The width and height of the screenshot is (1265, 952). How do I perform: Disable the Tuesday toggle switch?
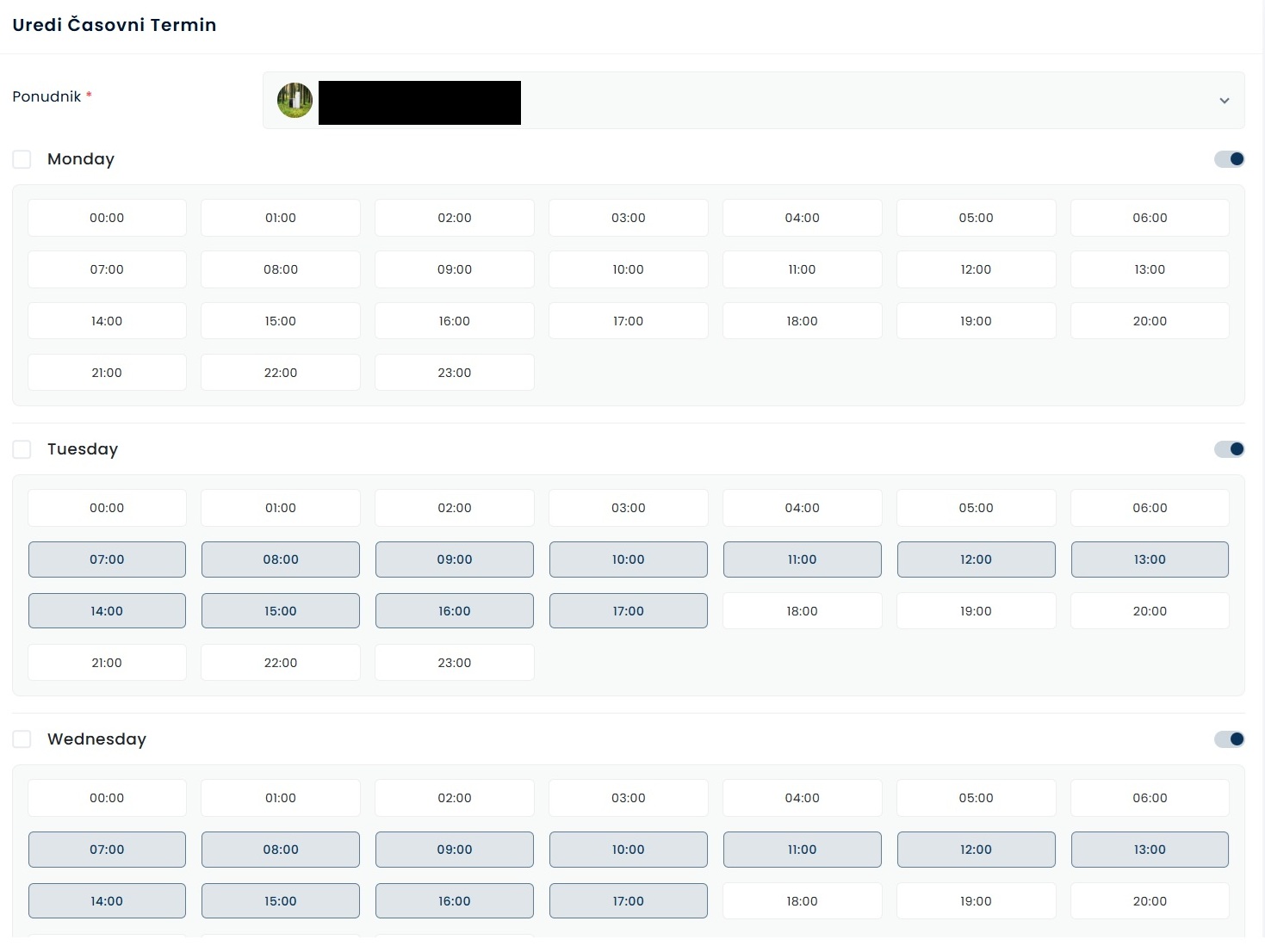(1229, 449)
